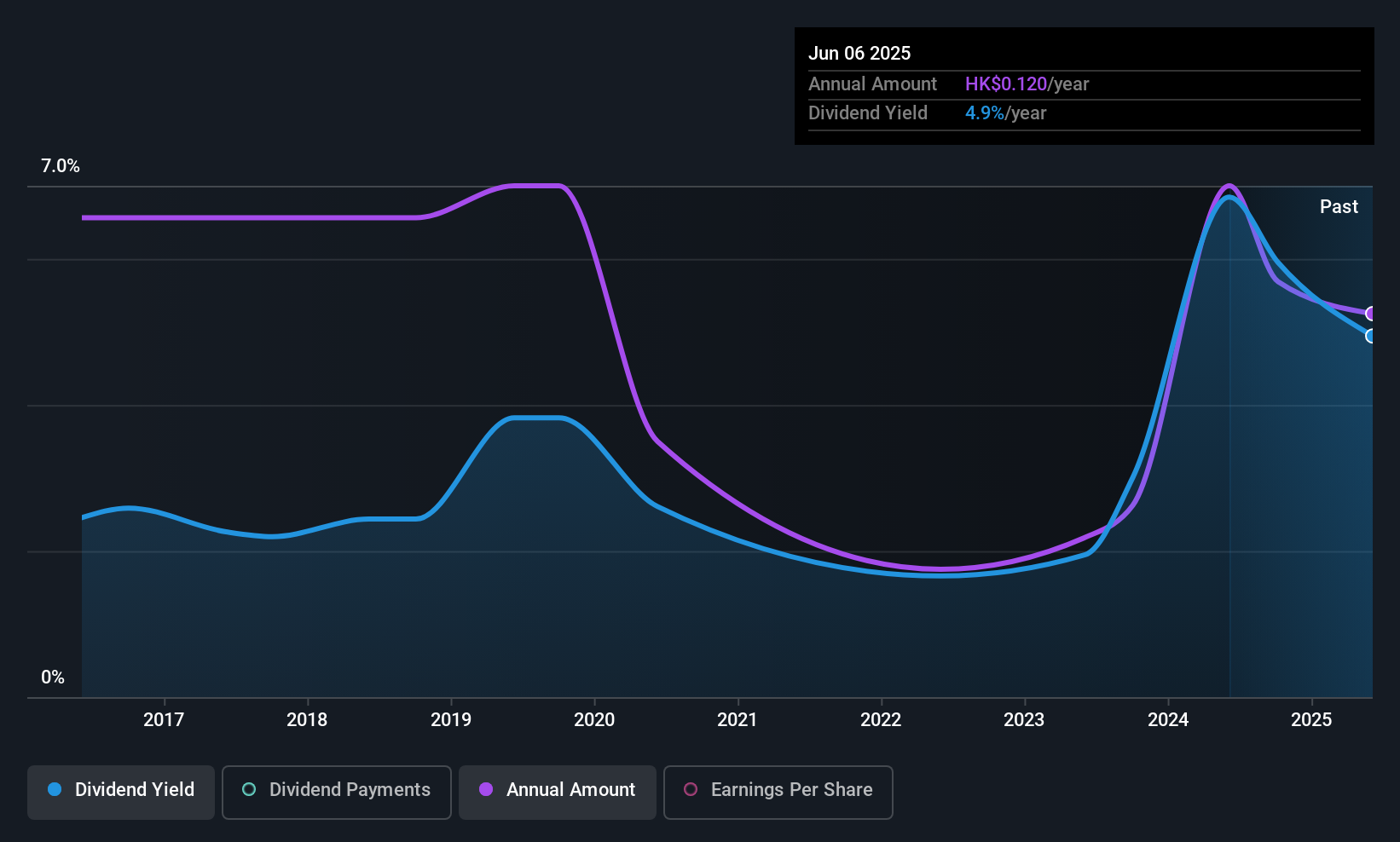Viewport: 1400px width, 842px height.
Task: Click the 2024 x-axis label
Action: pyautogui.click(x=1168, y=719)
